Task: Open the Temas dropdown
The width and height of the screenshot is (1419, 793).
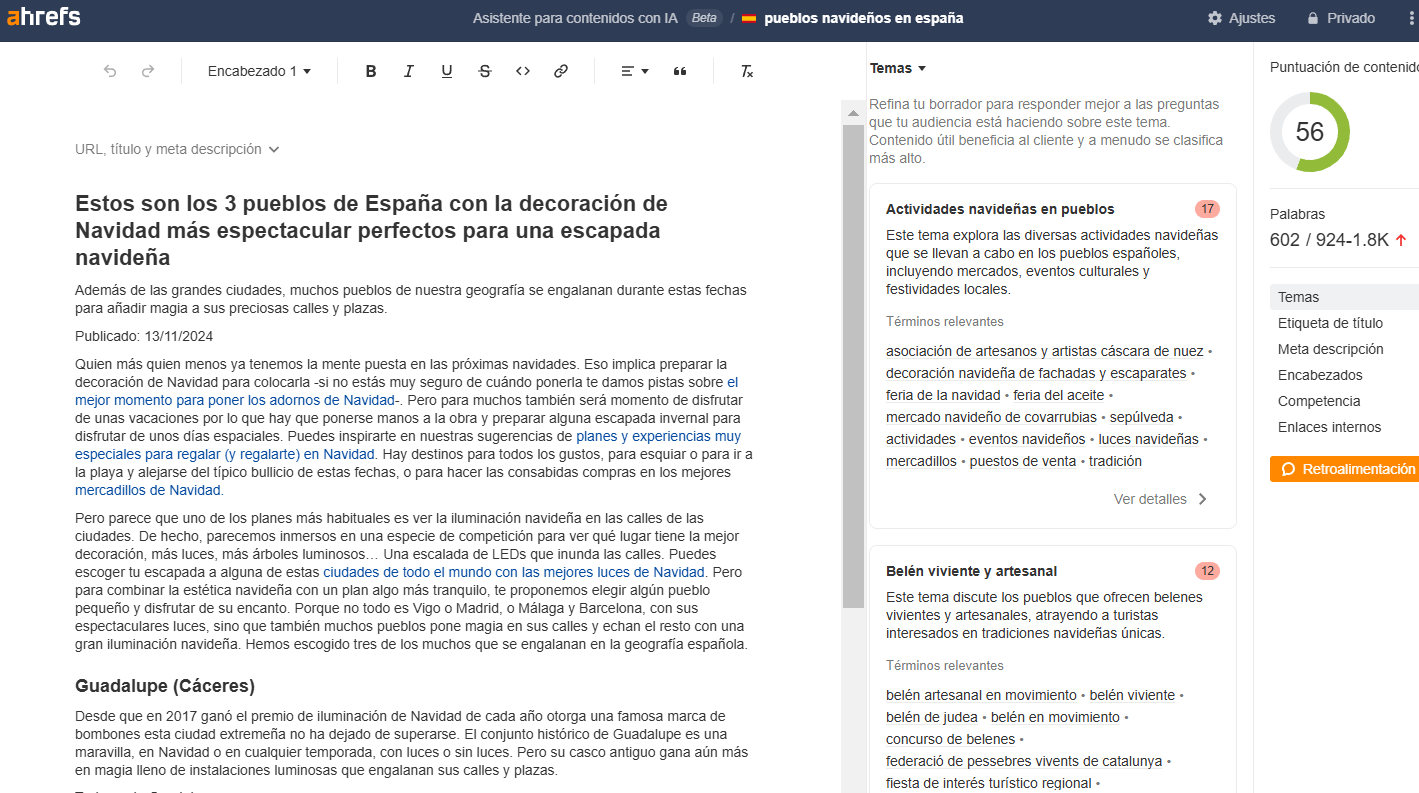Action: point(898,68)
